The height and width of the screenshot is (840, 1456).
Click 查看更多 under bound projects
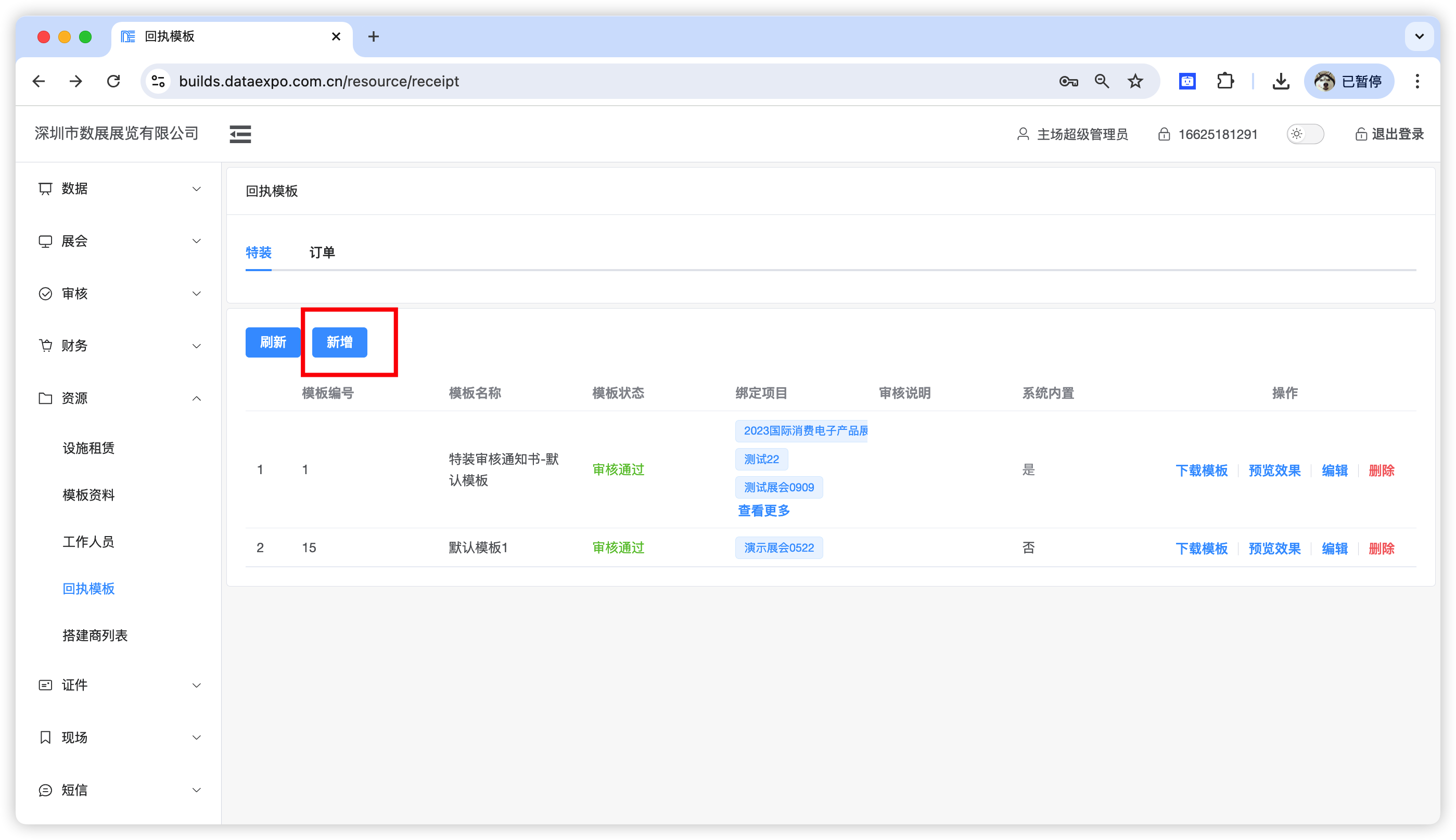[764, 511]
